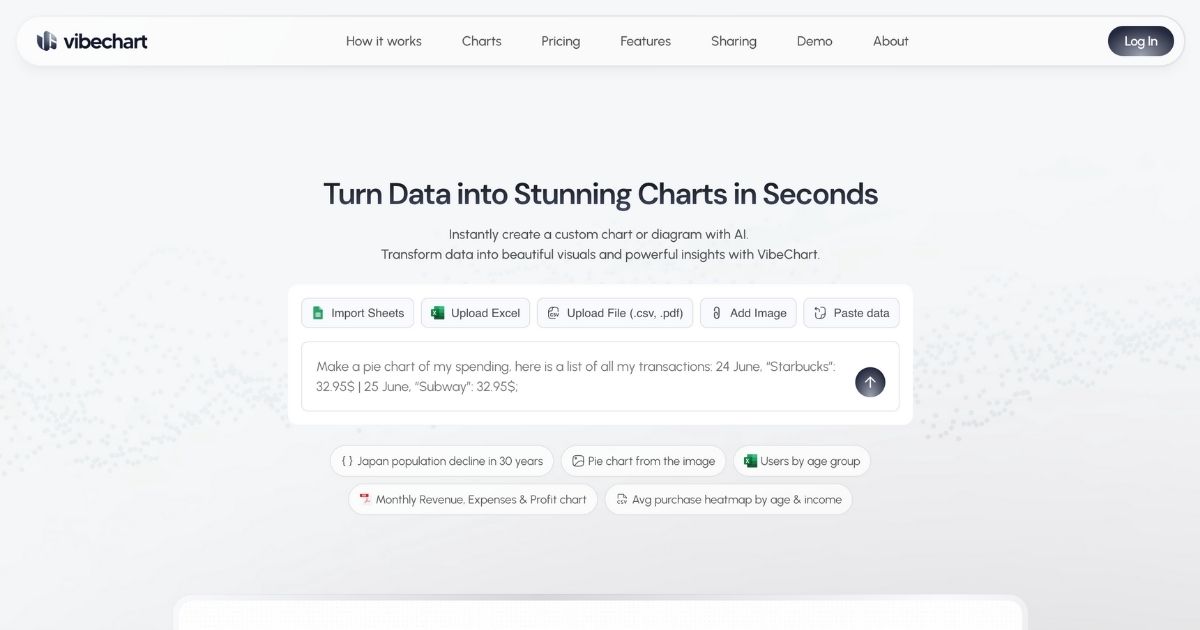Click the Excel icon on the Upload Excel button

(x=437, y=312)
